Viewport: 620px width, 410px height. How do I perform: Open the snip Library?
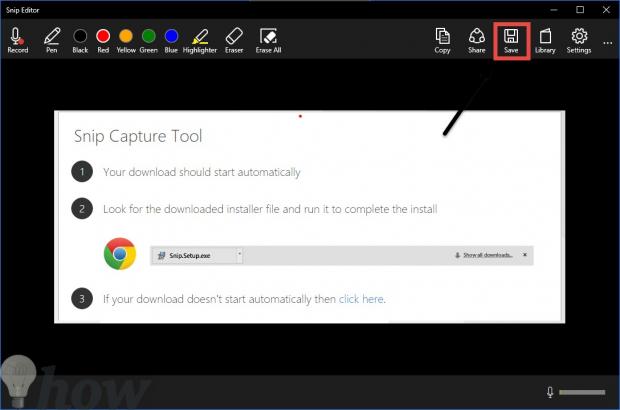545,38
